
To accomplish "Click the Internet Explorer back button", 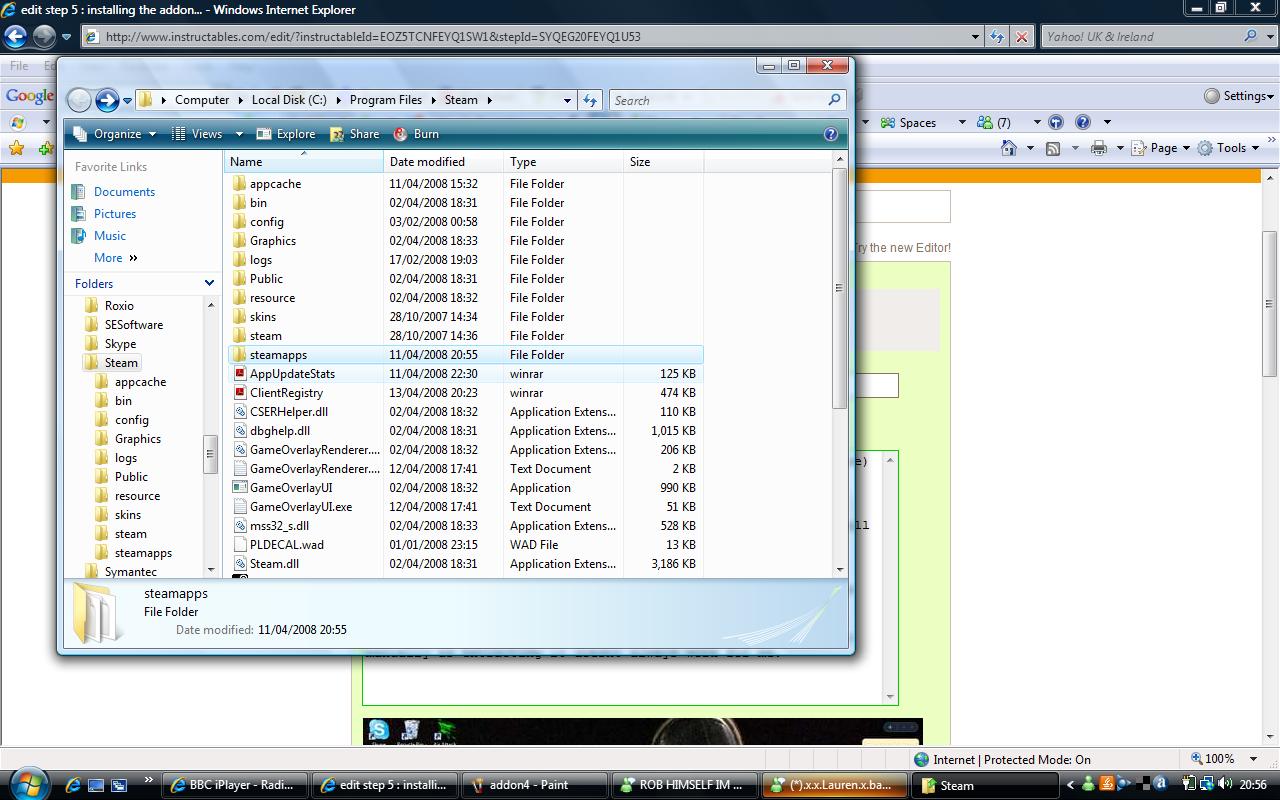I will 15,37.
